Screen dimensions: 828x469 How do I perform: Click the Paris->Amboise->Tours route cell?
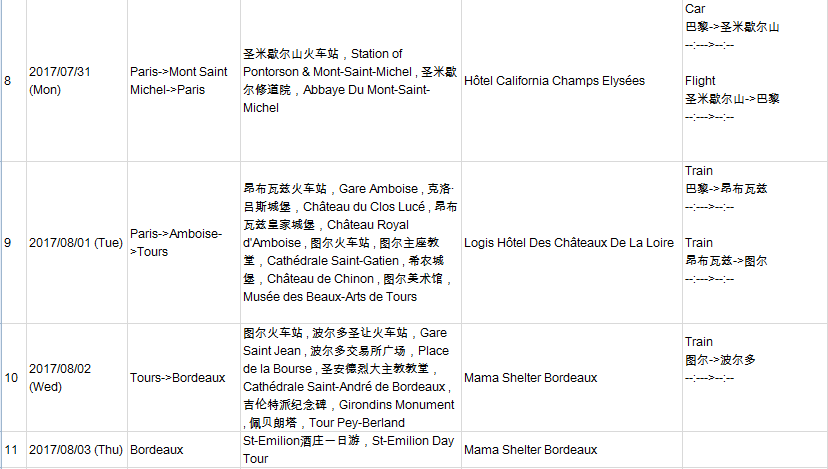point(176,242)
